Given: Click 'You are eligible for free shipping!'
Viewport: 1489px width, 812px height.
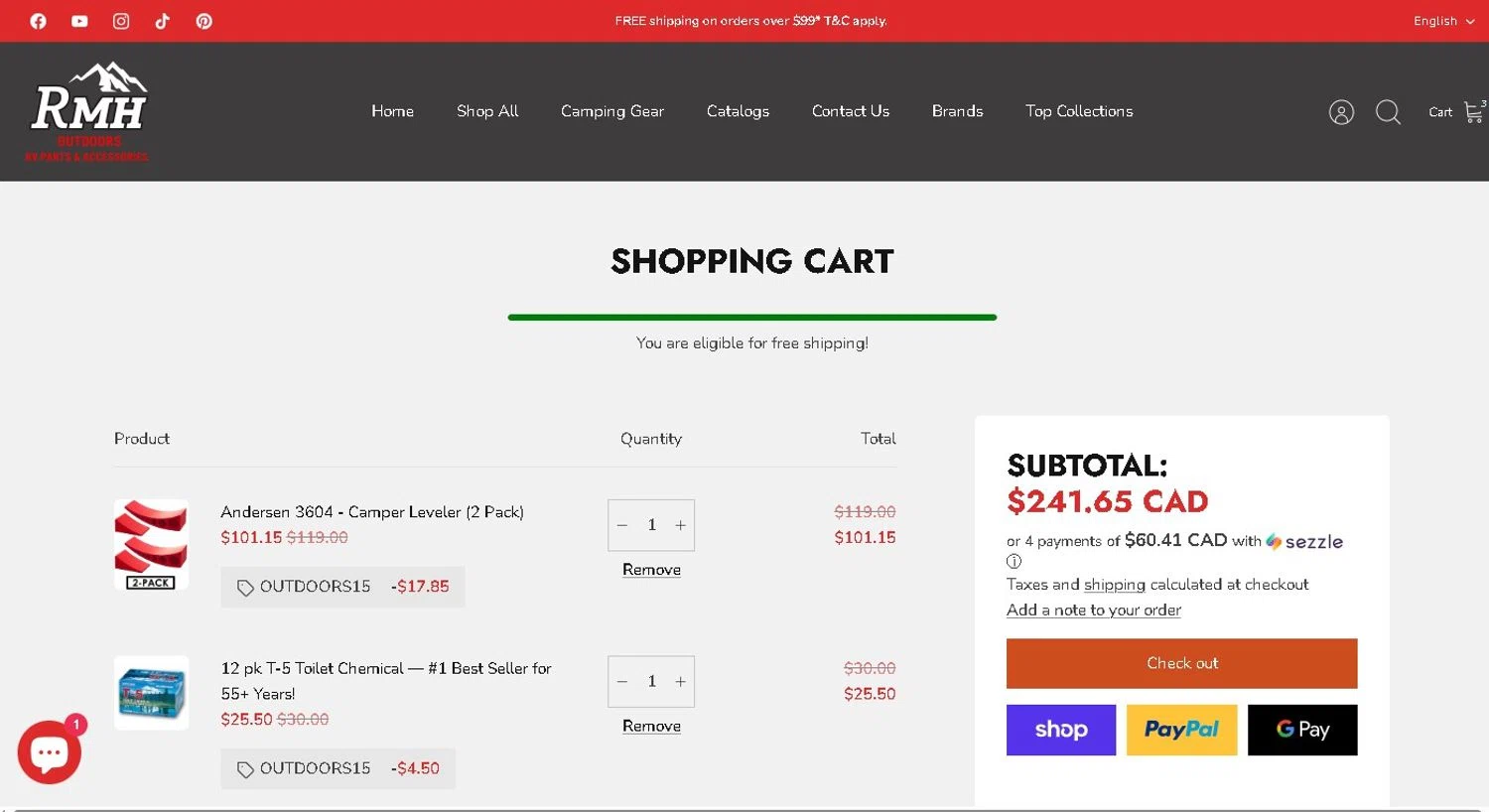Looking at the screenshot, I should pyautogui.click(x=751, y=343).
